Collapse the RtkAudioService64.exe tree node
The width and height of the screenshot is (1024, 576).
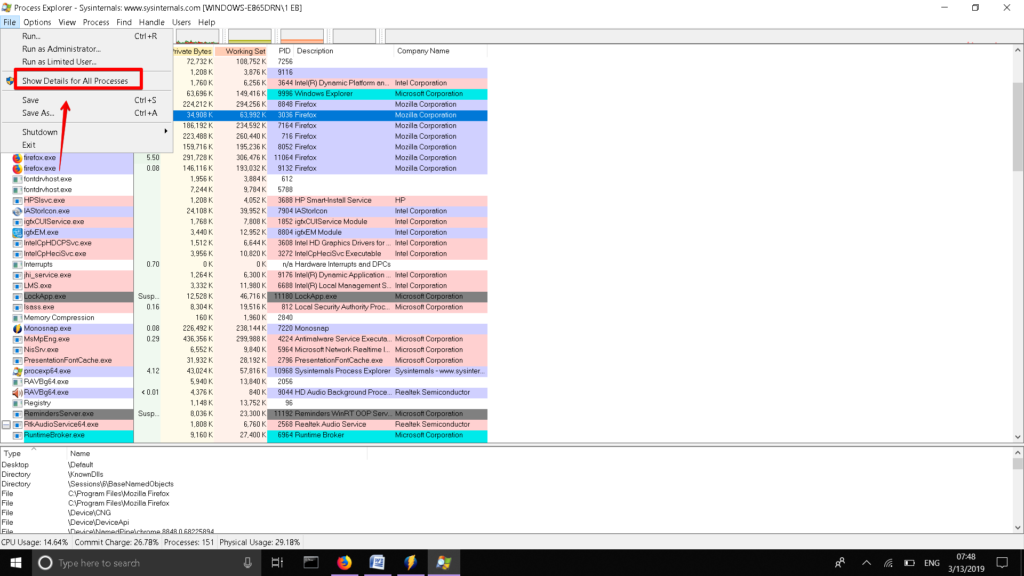coord(6,424)
